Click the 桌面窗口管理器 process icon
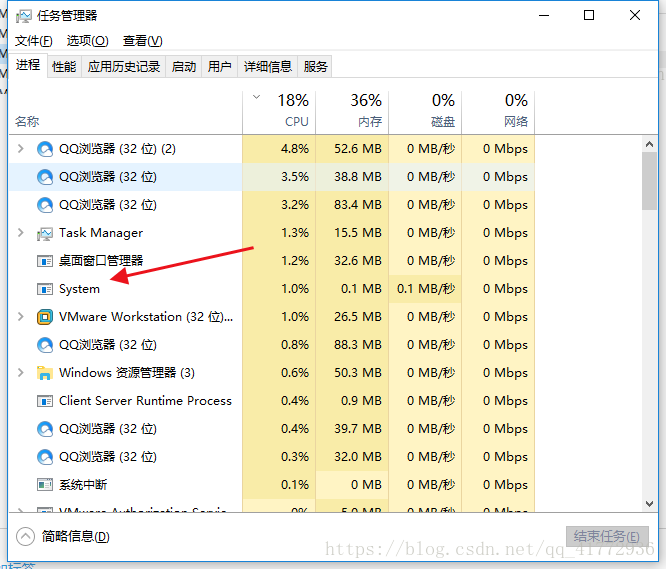The width and height of the screenshot is (666, 569). pyautogui.click(x=45, y=261)
